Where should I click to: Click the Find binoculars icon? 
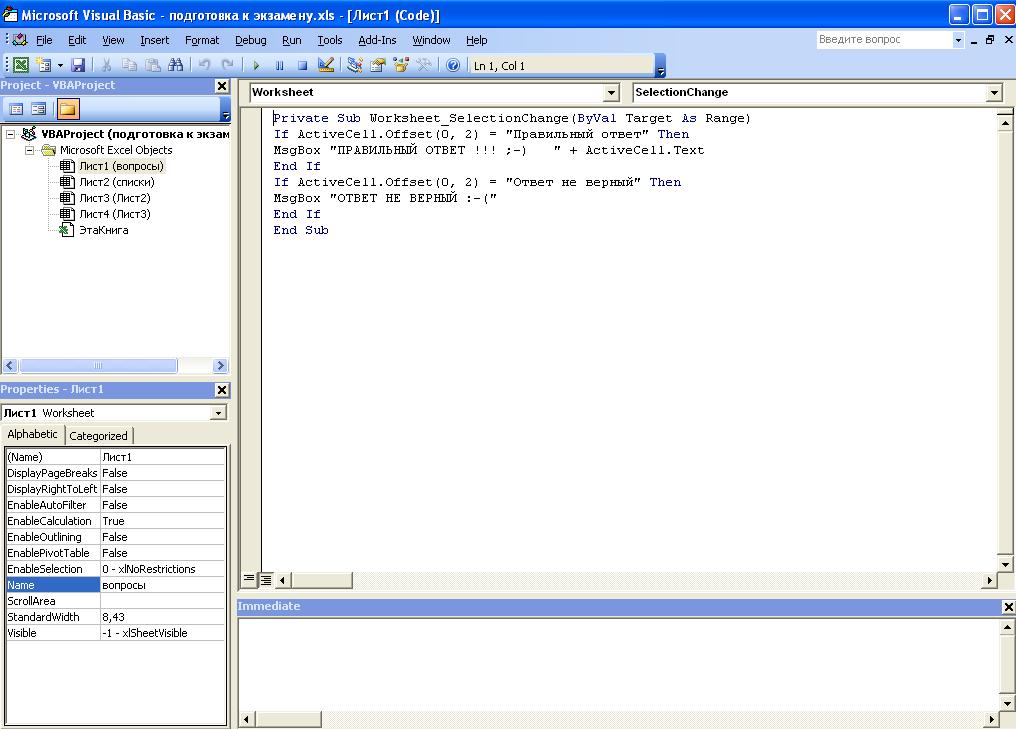[x=176, y=66]
